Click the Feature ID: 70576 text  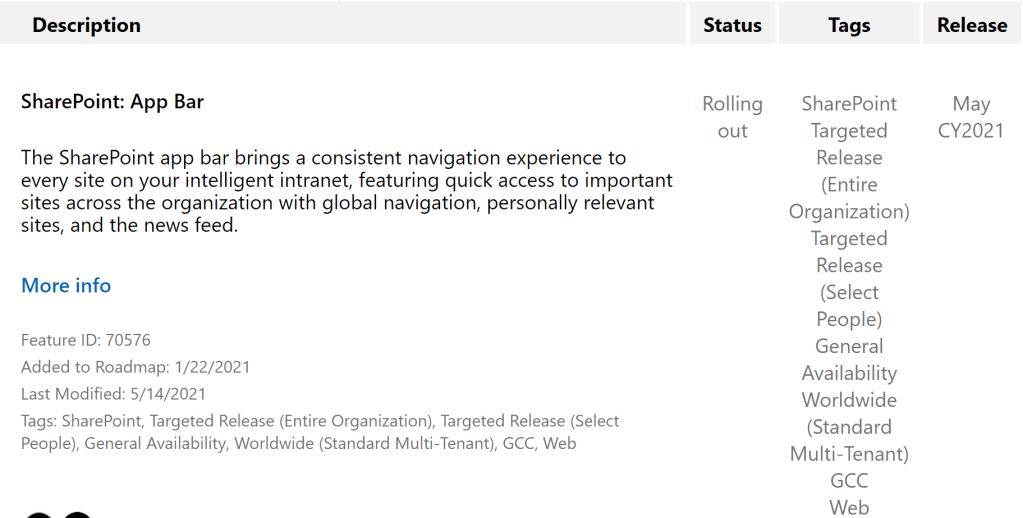(86, 340)
